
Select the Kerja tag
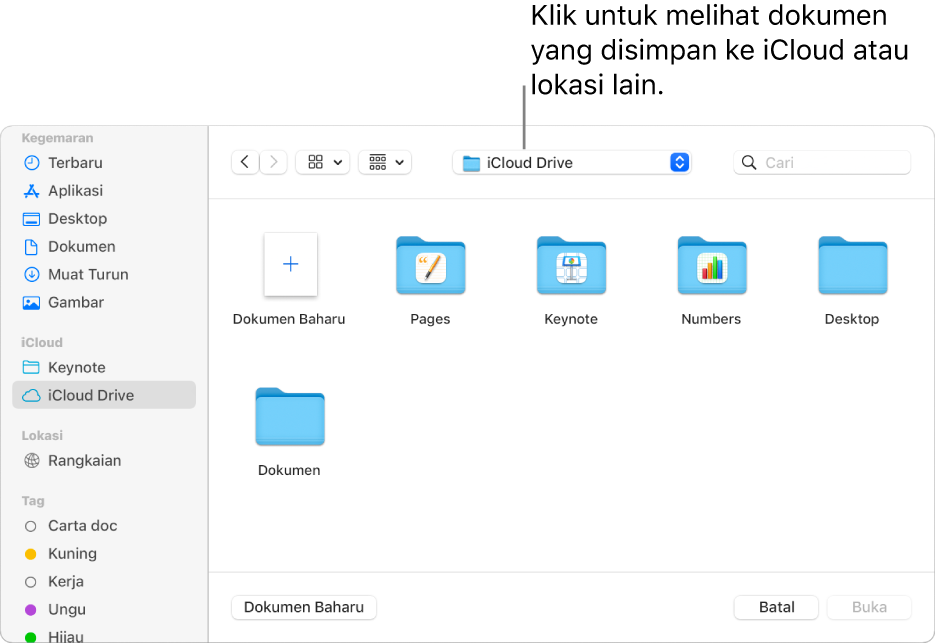tap(54, 582)
